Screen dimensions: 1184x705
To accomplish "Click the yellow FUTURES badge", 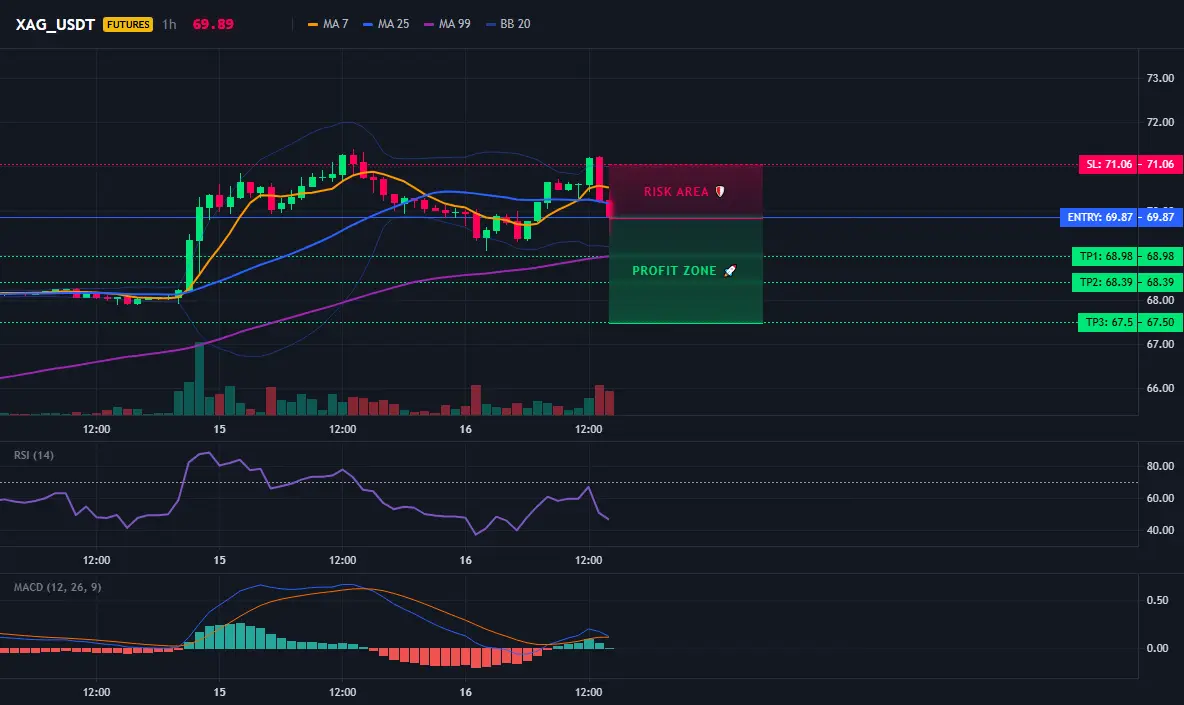I will tap(128, 24).
